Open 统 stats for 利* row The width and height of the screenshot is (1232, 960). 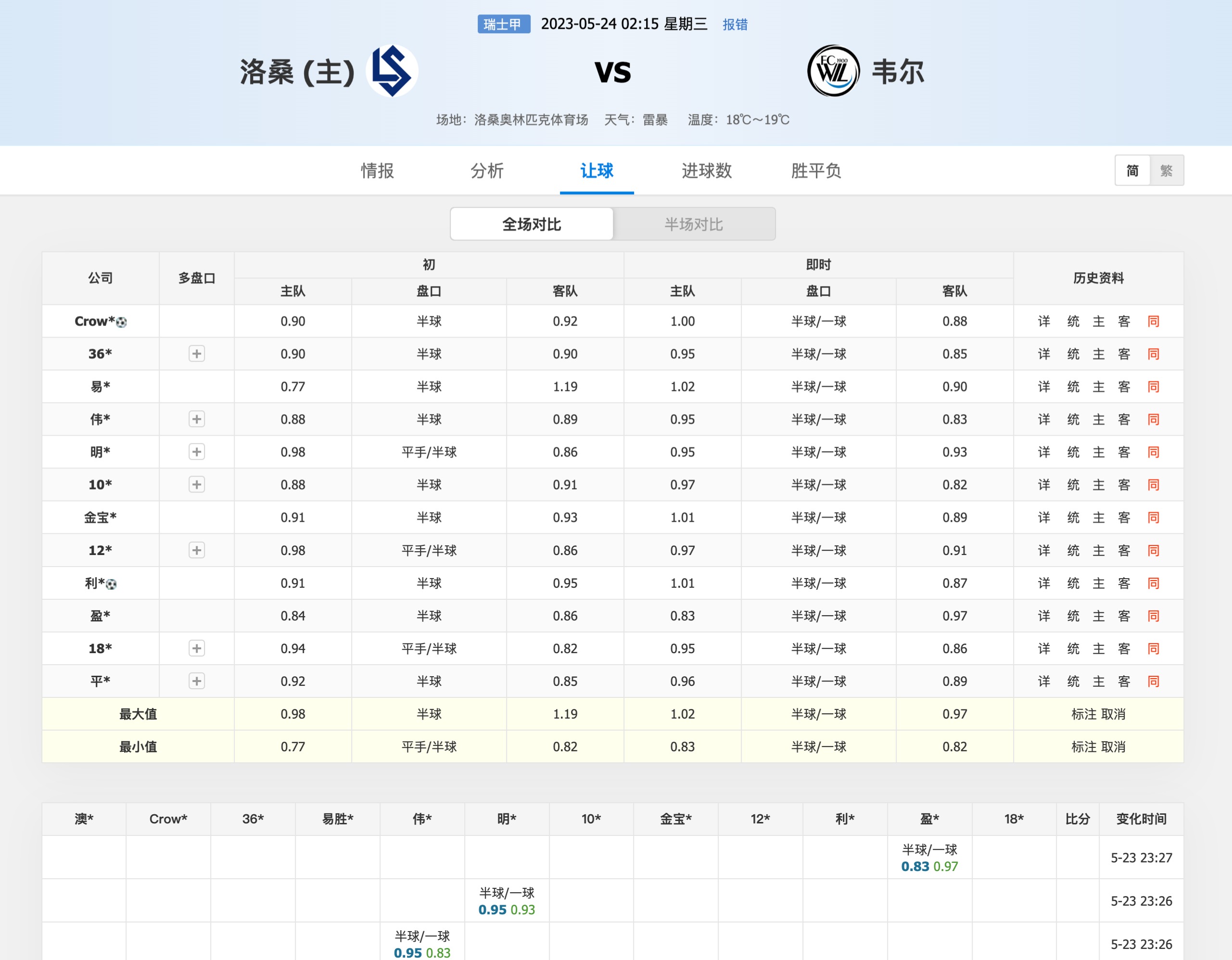tap(1073, 582)
